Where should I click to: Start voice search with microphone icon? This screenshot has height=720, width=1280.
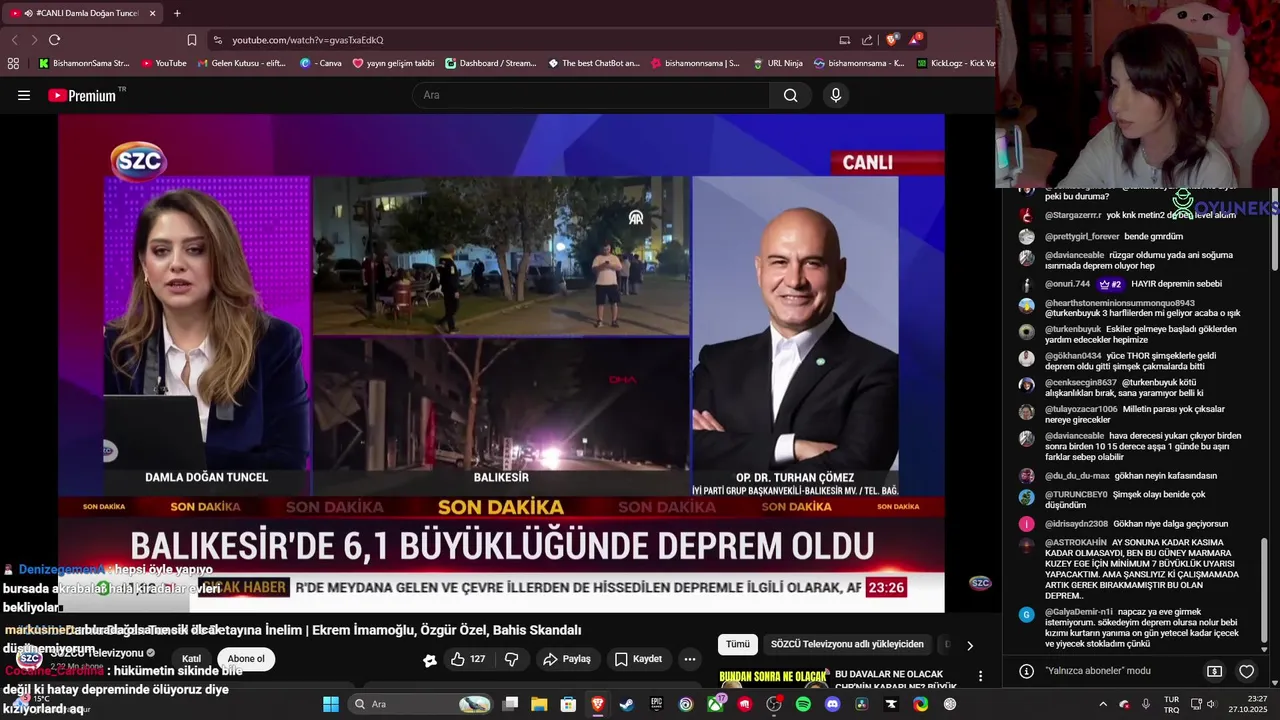(836, 95)
